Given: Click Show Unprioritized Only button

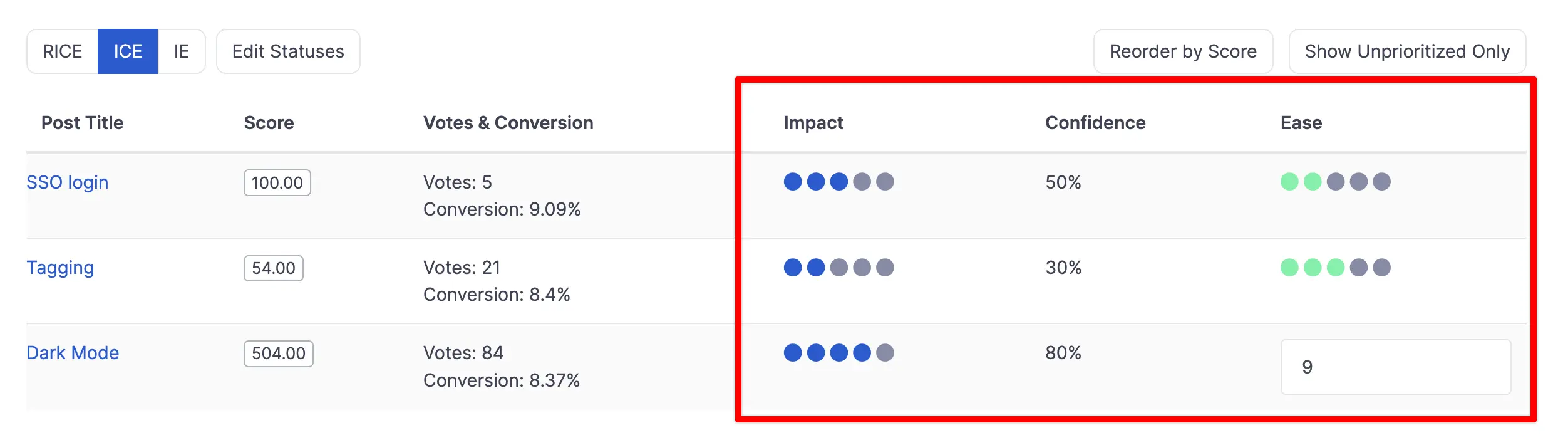Looking at the screenshot, I should click(1407, 51).
